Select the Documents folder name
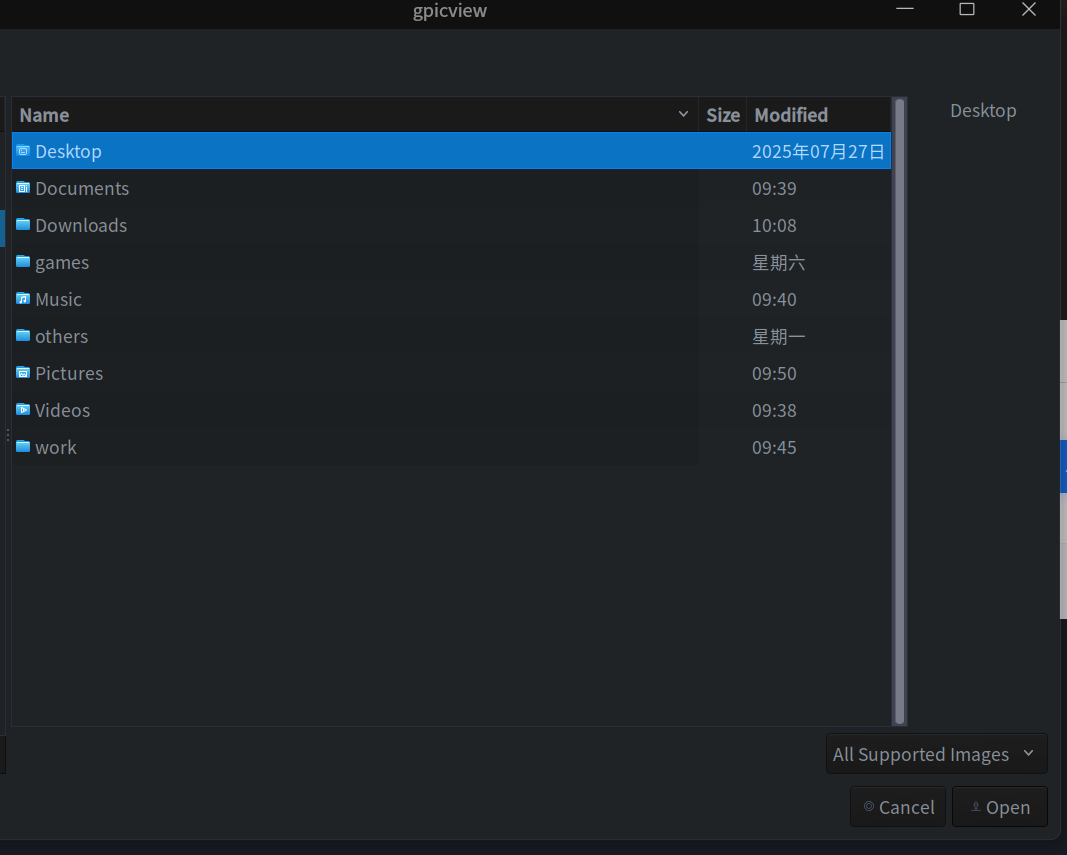The width and height of the screenshot is (1067, 855). click(82, 188)
